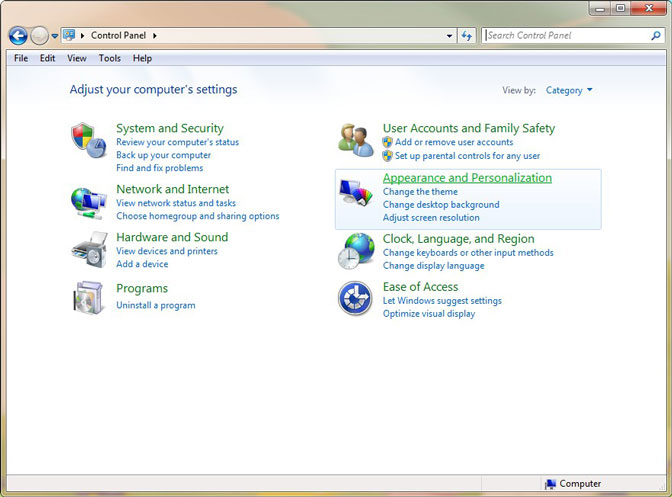This screenshot has width=672, height=497.
Task: Open User Accounts and Family Safety
Action: pos(469,128)
